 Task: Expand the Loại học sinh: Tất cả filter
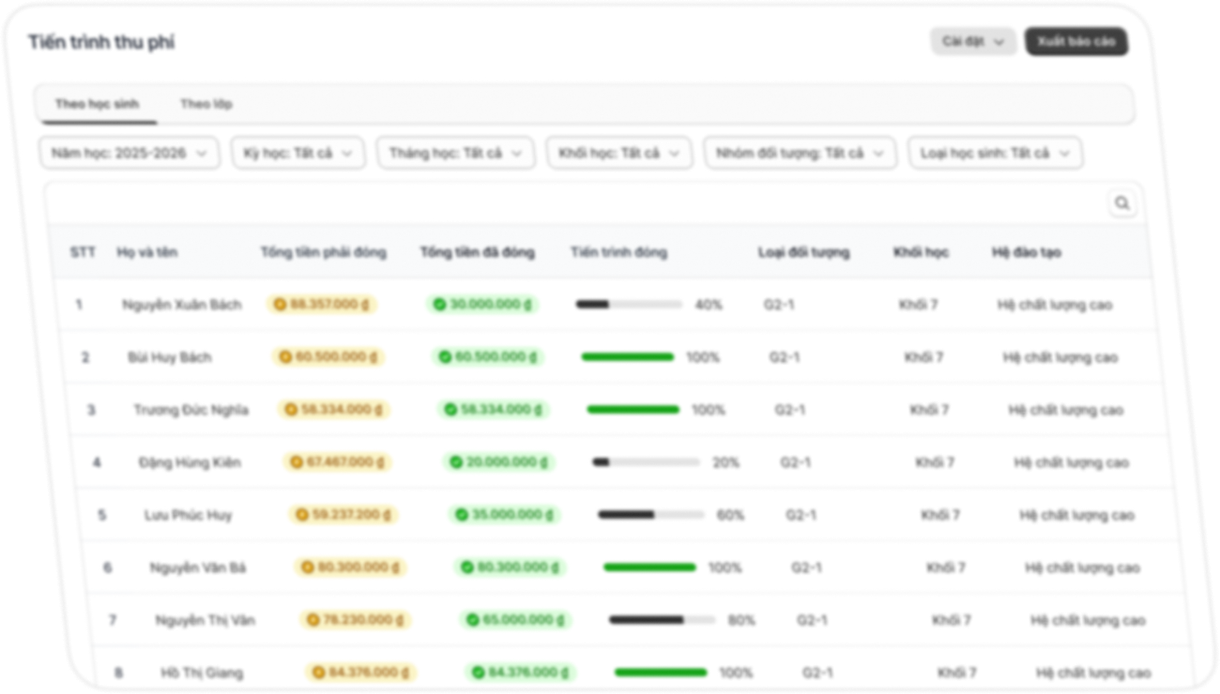click(x=995, y=153)
